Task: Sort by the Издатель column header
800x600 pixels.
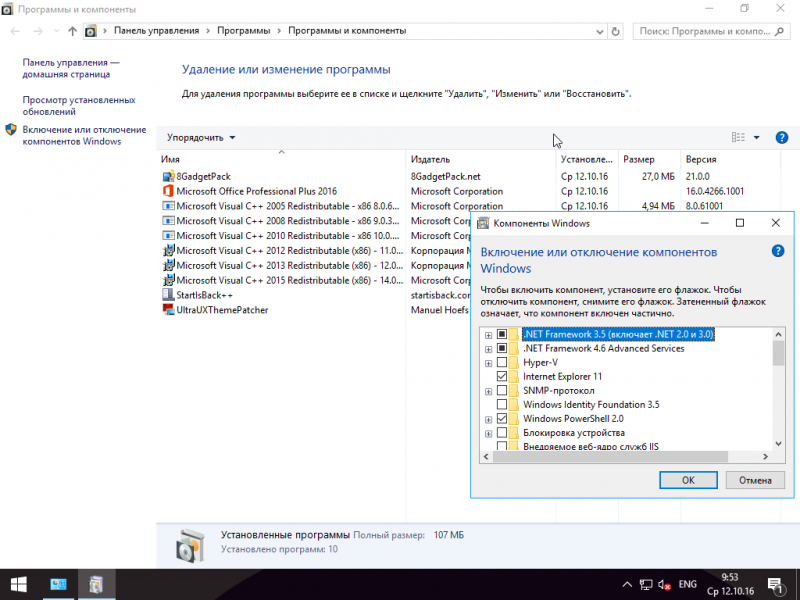Action: tap(481, 159)
